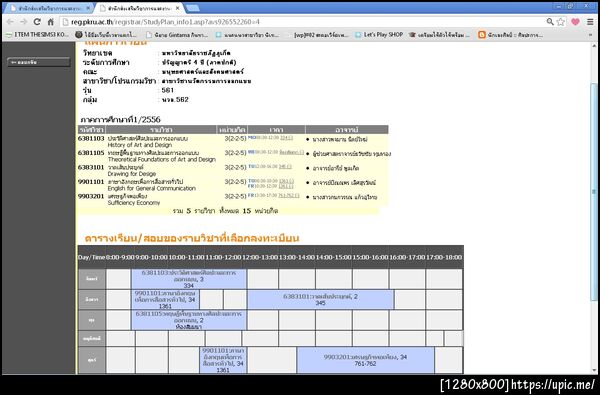Click Sufficiency Economy course name

pos(134,203)
